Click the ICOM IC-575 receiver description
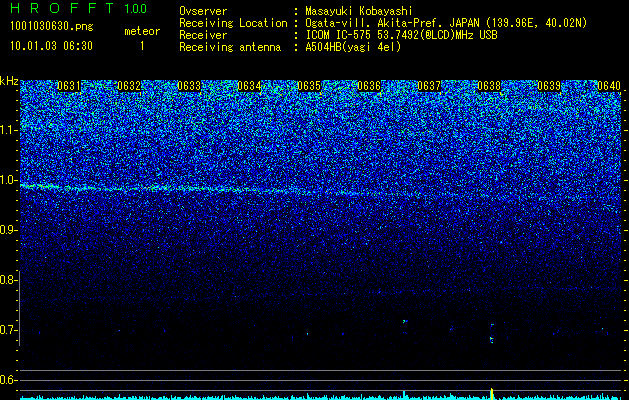Viewport: 629px width, 400px height. click(x=401, y=35)
